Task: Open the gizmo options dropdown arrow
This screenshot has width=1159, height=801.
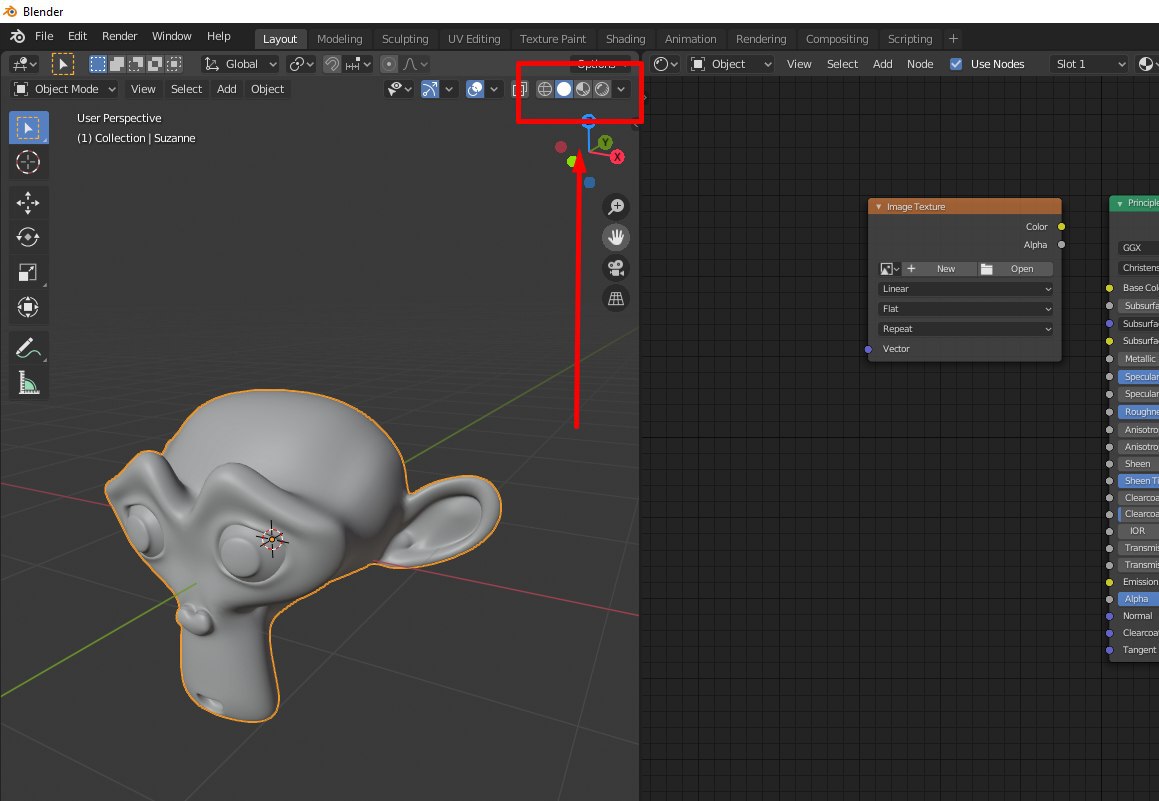Action: pos(449,89)
